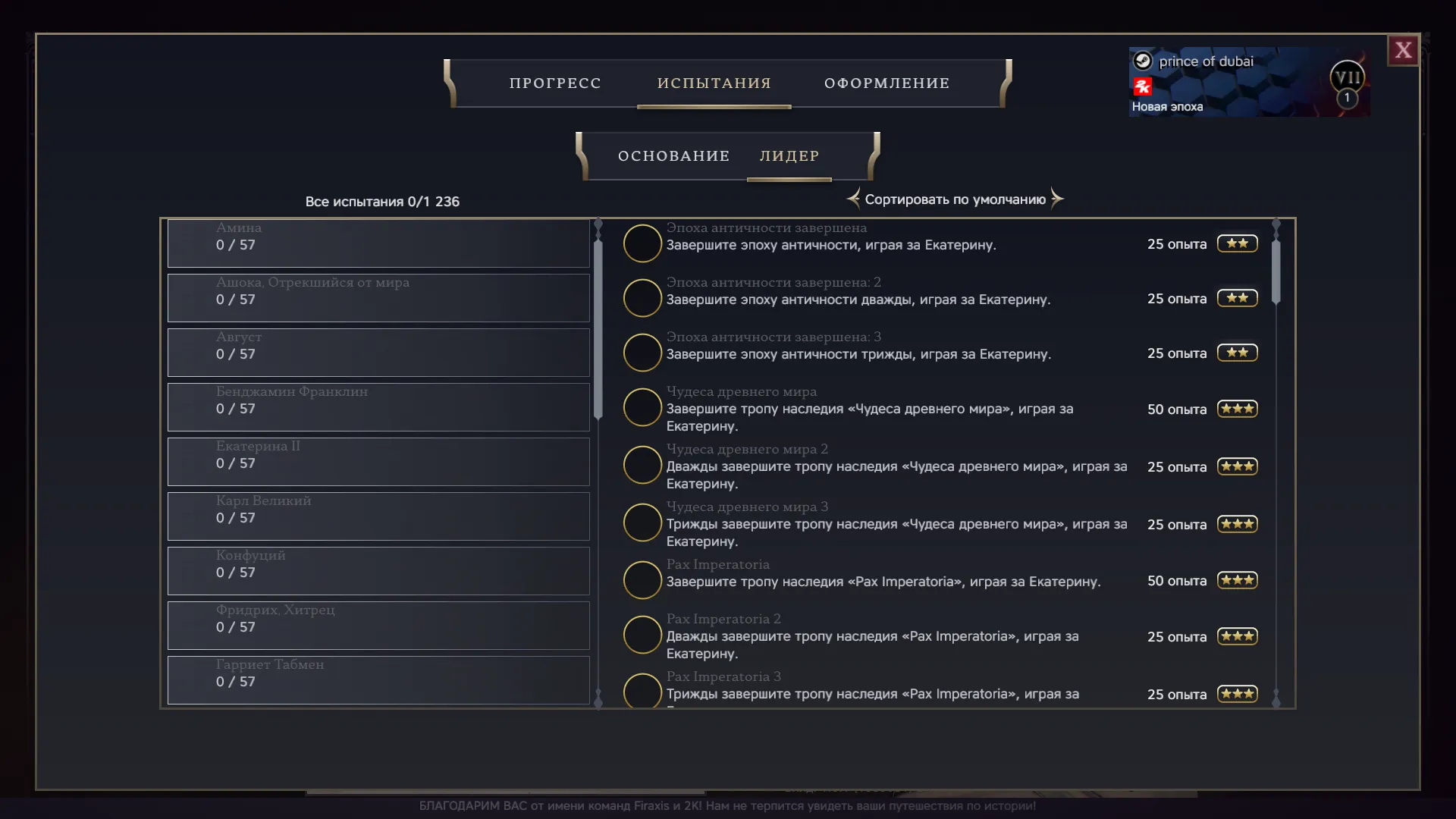Select next sort option with right arrow
Screen dimensions: 1456x819
(x=1057, y=199)
